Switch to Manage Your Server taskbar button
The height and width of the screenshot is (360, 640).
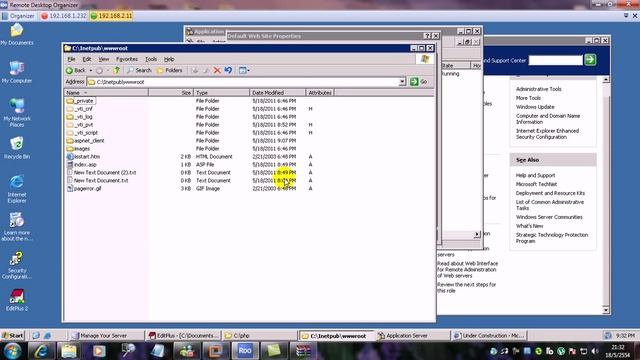pos(106,336)
